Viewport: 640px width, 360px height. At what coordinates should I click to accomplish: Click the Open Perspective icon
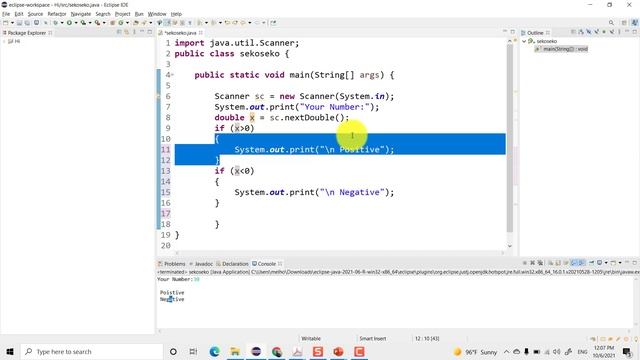pos(624,22)
